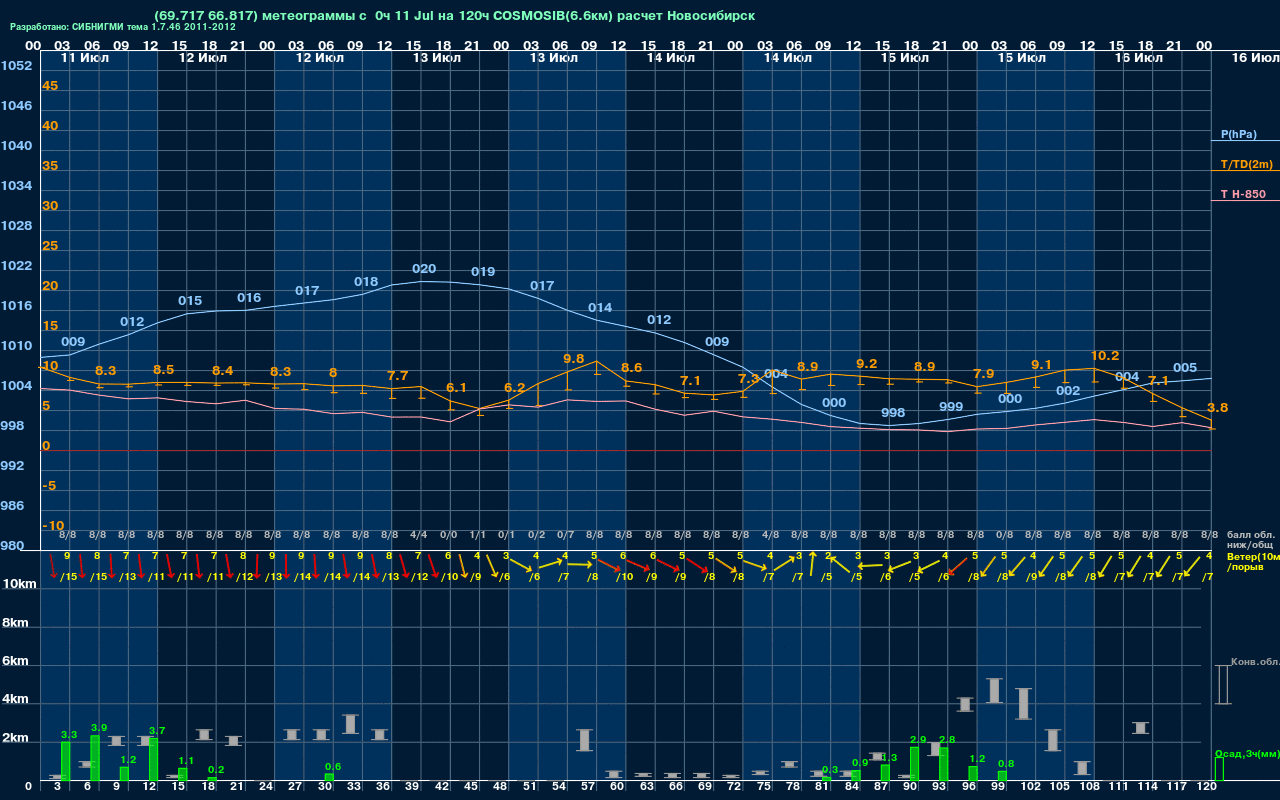This screenshot has height=800, width=1280.
Task: Click the green precipitation bar labeled 3.9
Action: point(95,758)
